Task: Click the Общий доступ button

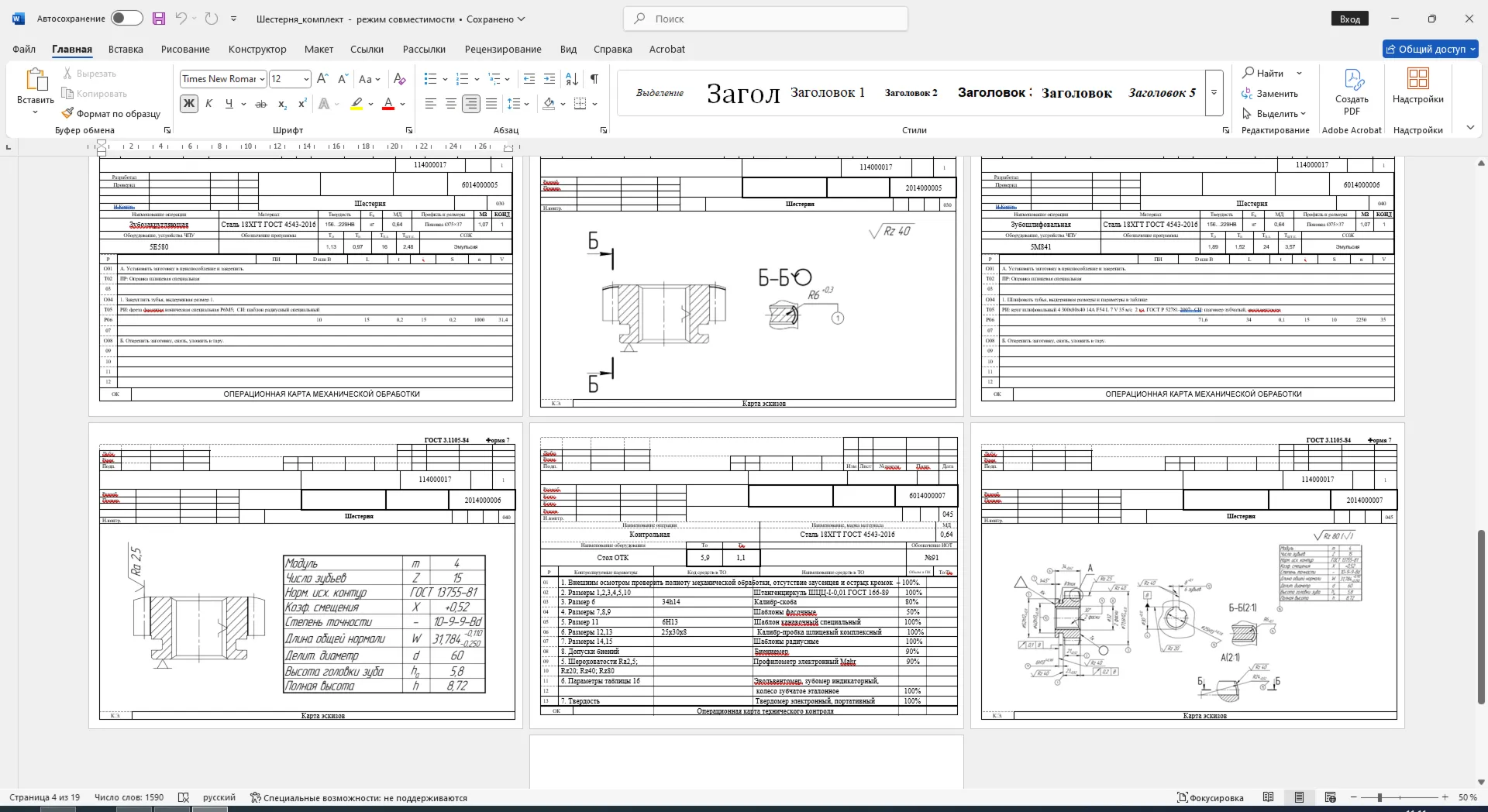Action: click(1431, 49)
